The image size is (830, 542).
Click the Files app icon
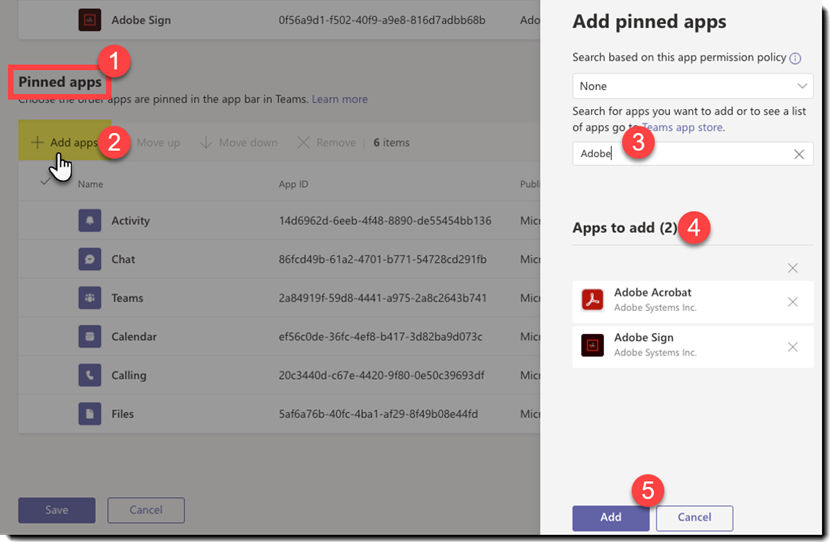click(x=89, y=413)
